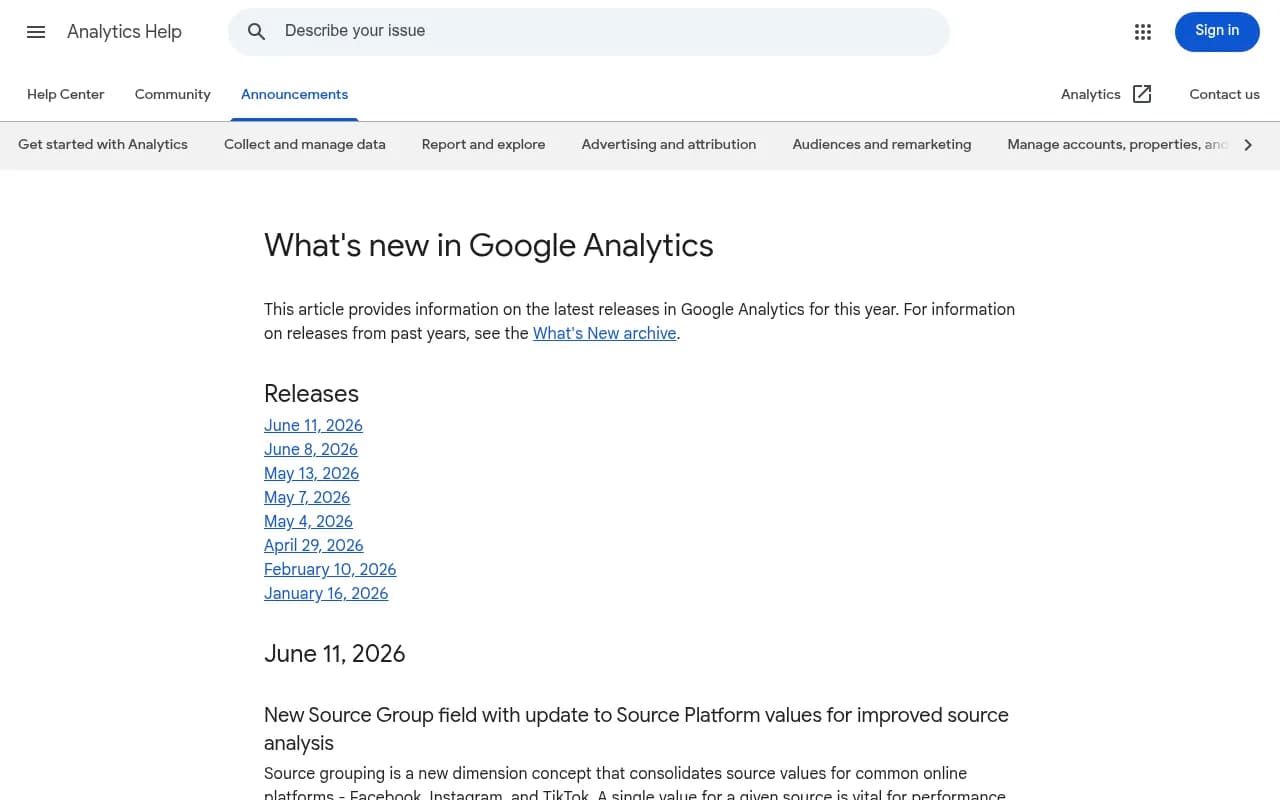1280x800 pixels.
Task: Jump to June 11, 2026 release
Action: [x=313, y=426]
